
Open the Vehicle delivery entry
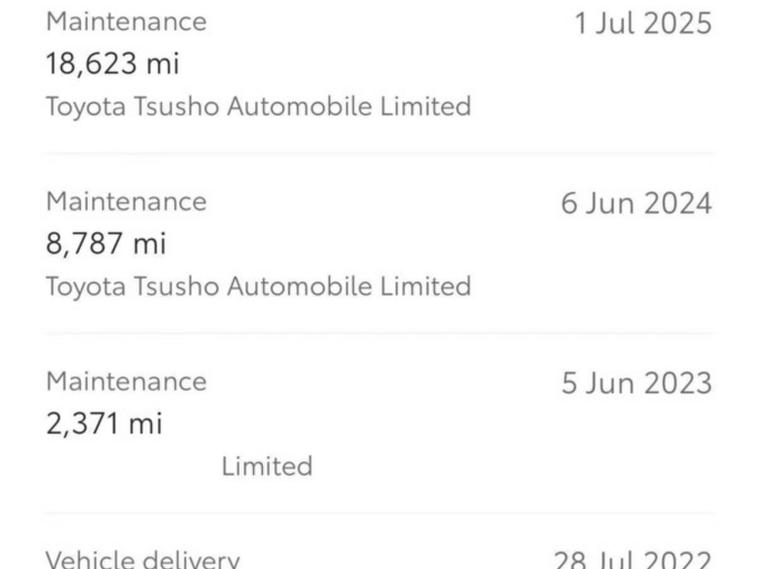(143, 559)
